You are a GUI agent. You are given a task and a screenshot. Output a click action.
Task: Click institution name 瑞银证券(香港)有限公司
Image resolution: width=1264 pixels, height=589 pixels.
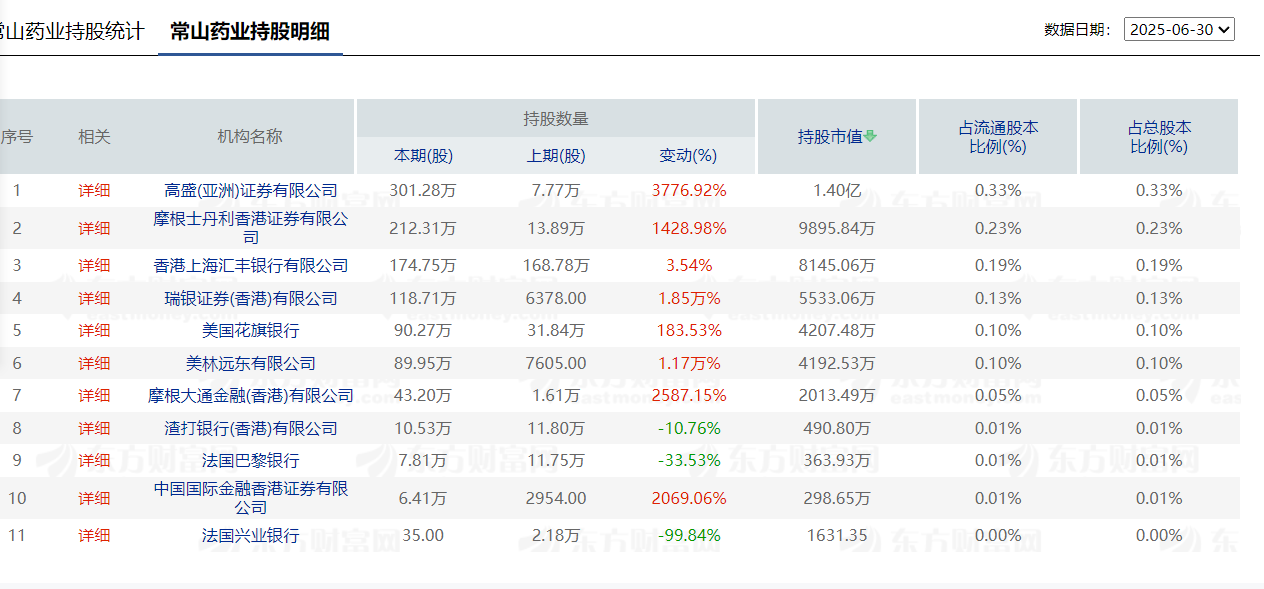click(x=251, y=298)
